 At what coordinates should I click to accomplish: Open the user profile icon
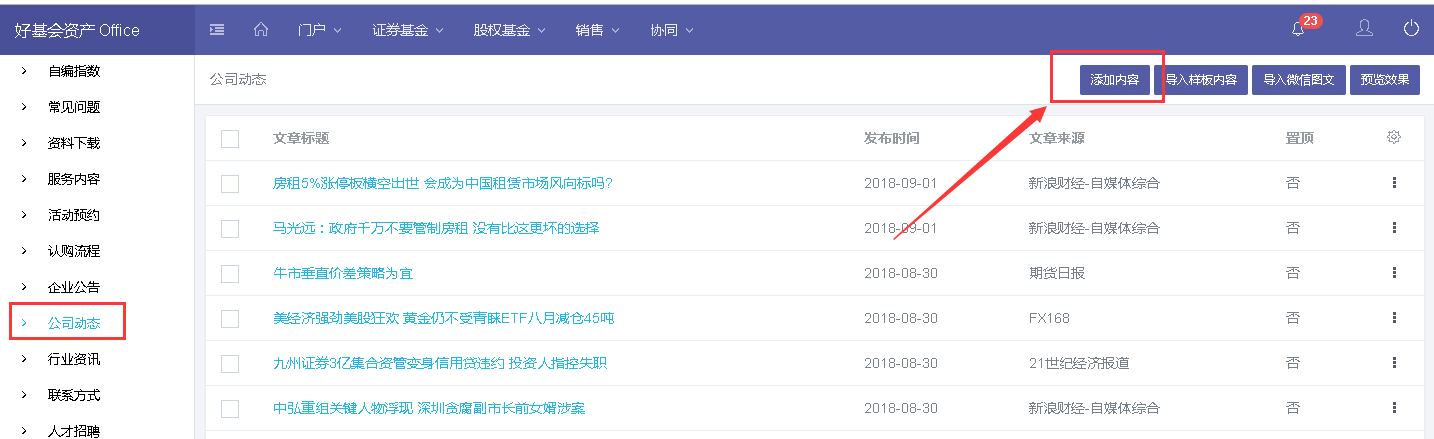pos(1364,29)
